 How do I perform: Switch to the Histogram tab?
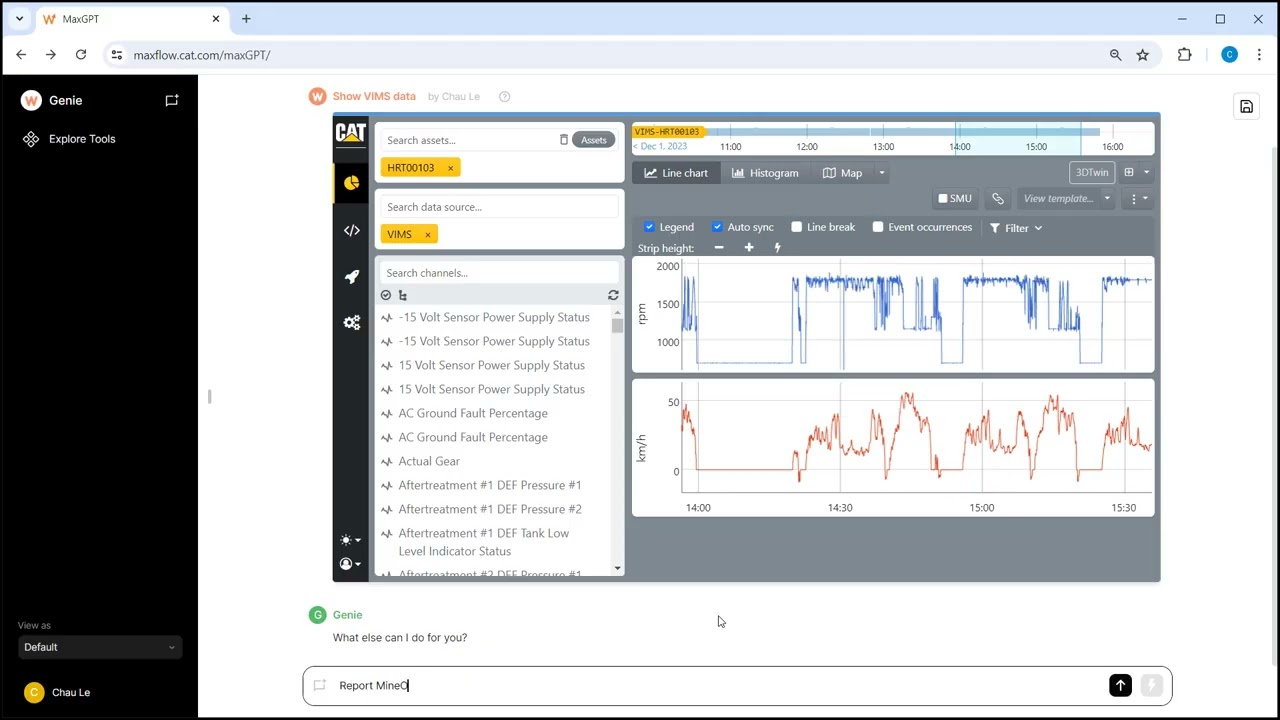[x=765, y=173]
